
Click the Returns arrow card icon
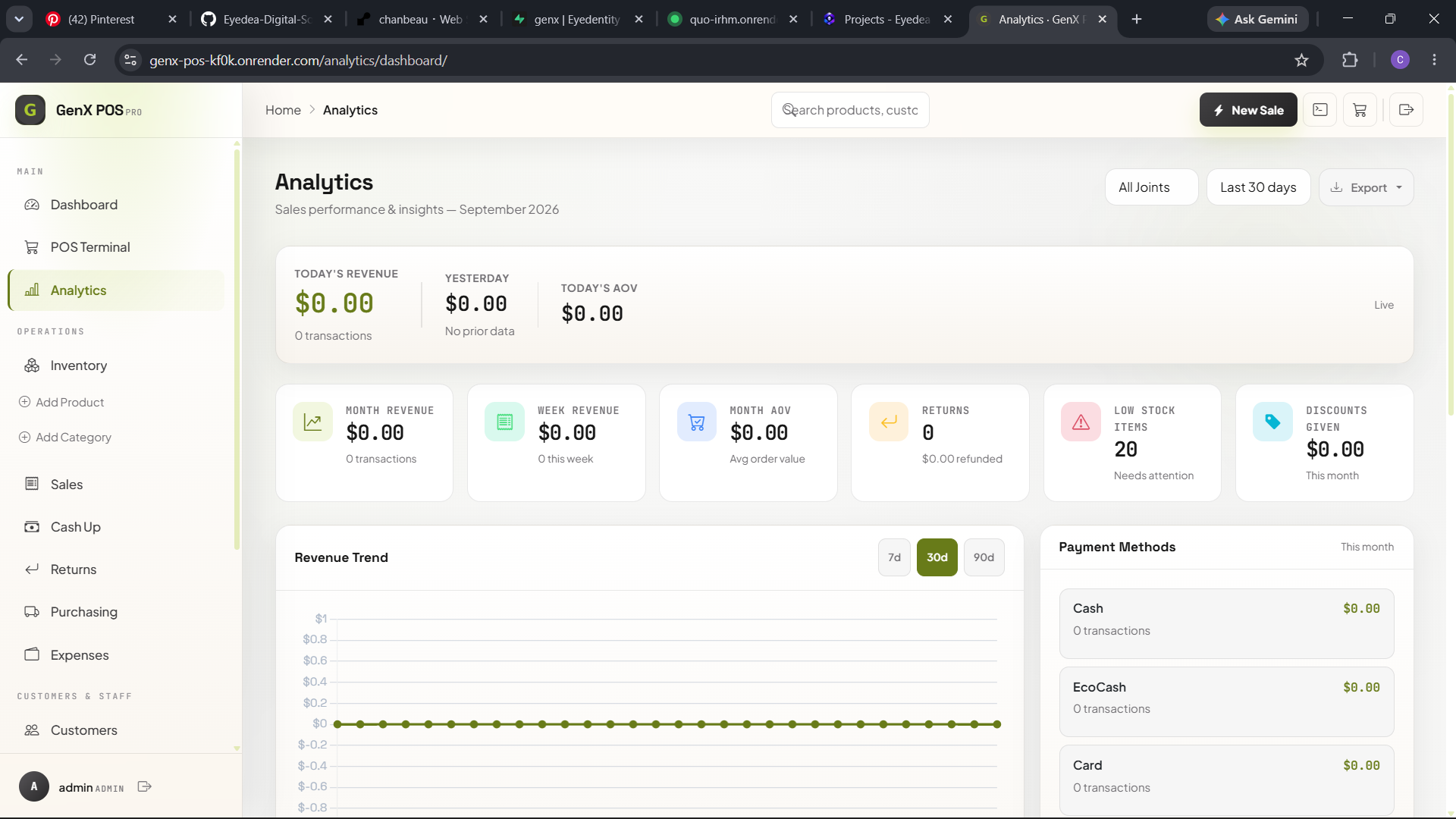click(x=889, y=422)
